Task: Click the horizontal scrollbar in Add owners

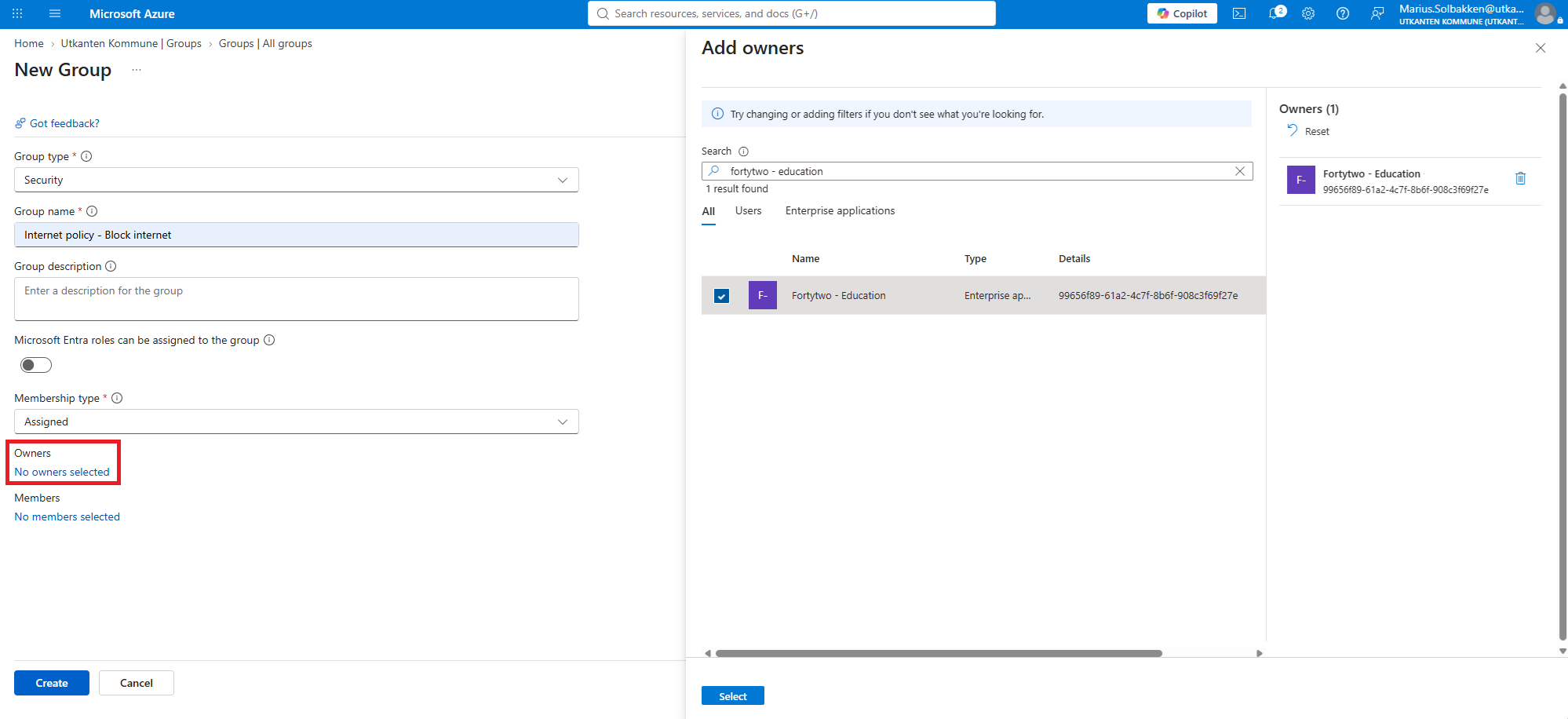Action: (x=939, y=653)
